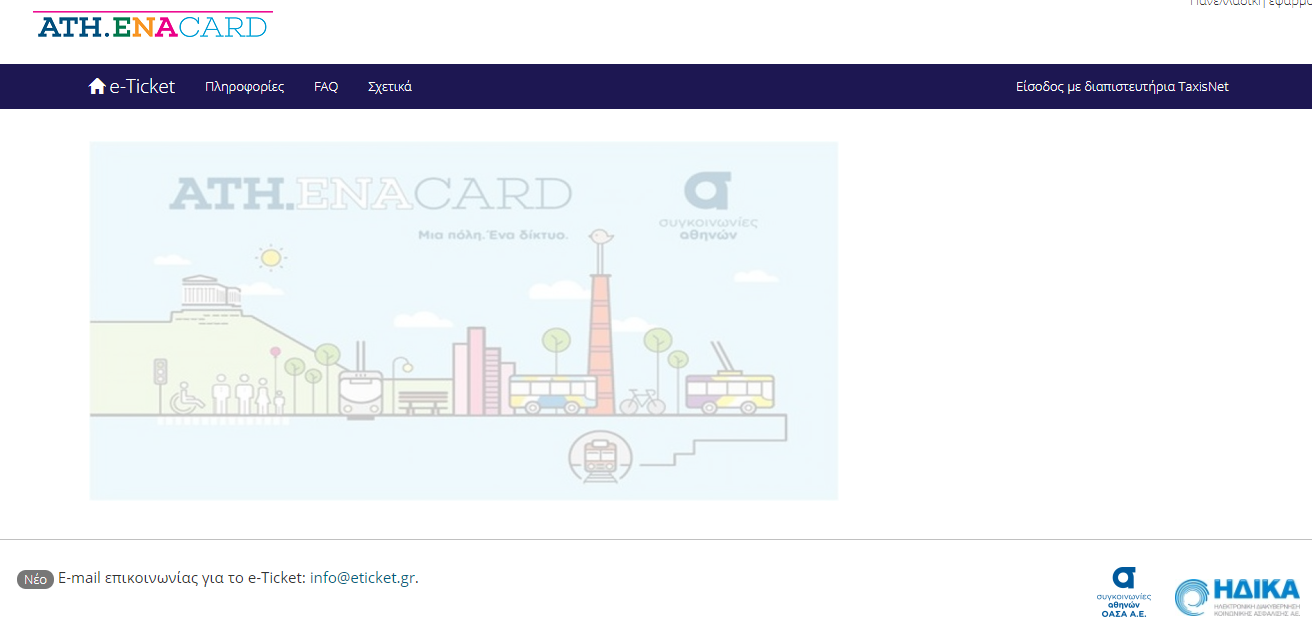
Task: Open the Σχετικά page
Action: point(390,86)
